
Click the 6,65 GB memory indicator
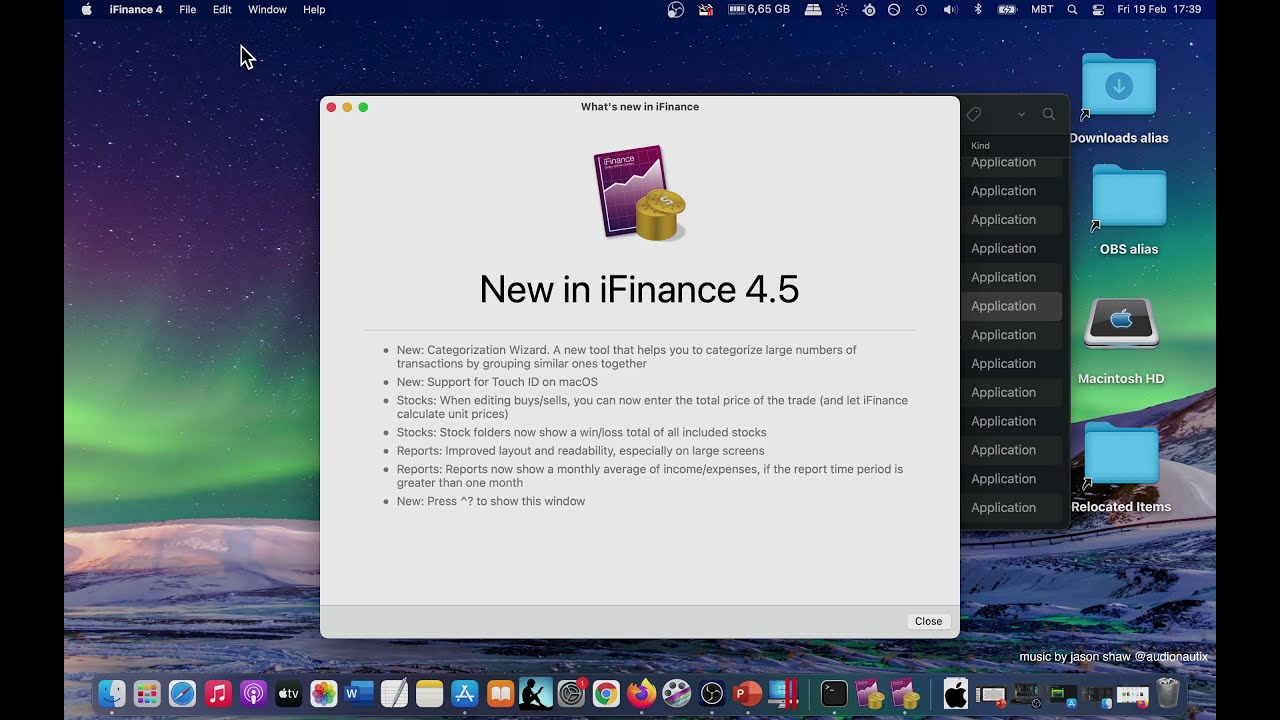[759, 9]
